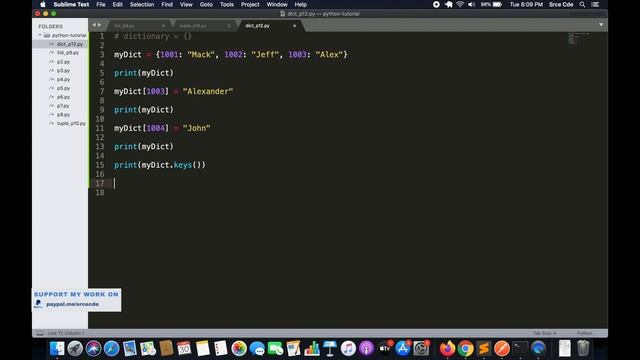Screen dimensions: 640x360
Task: Toggle sidebar panel switcher in status bar
Action: point(40,333)
